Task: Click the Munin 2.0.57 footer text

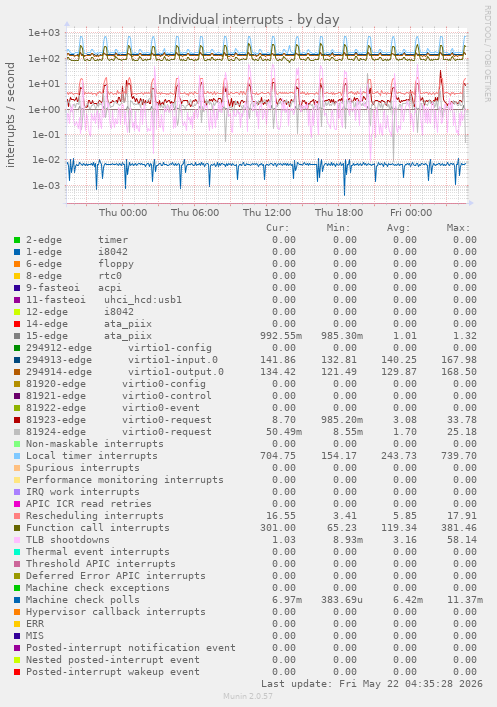Action: click(248, 696)
